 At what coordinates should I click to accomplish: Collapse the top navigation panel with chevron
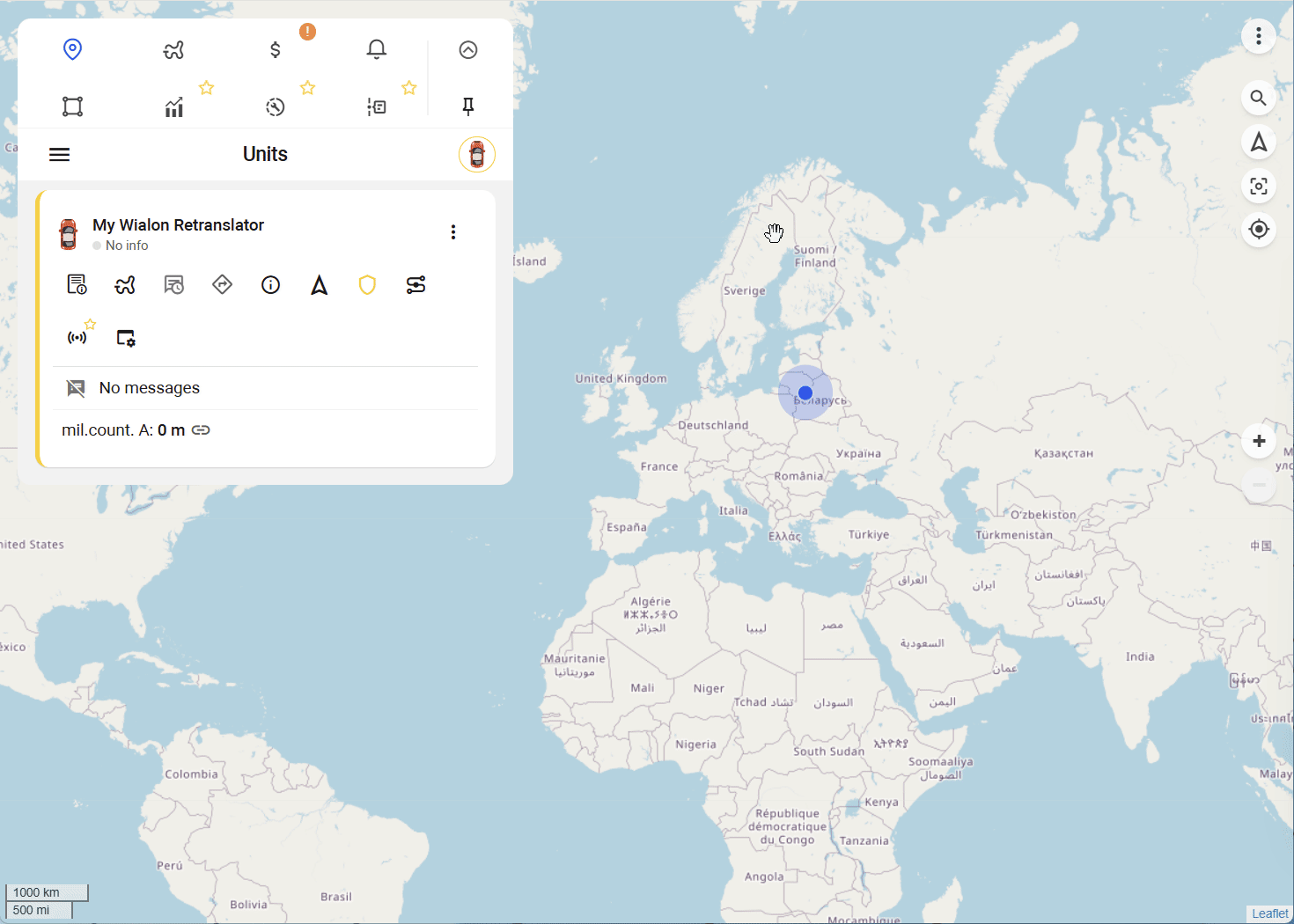click(x=468, y=50)
